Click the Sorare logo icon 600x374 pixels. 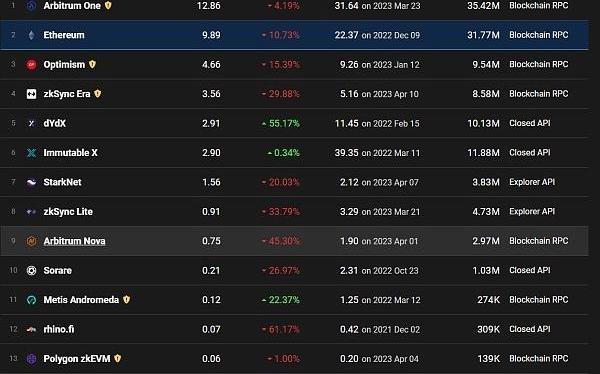31,271
